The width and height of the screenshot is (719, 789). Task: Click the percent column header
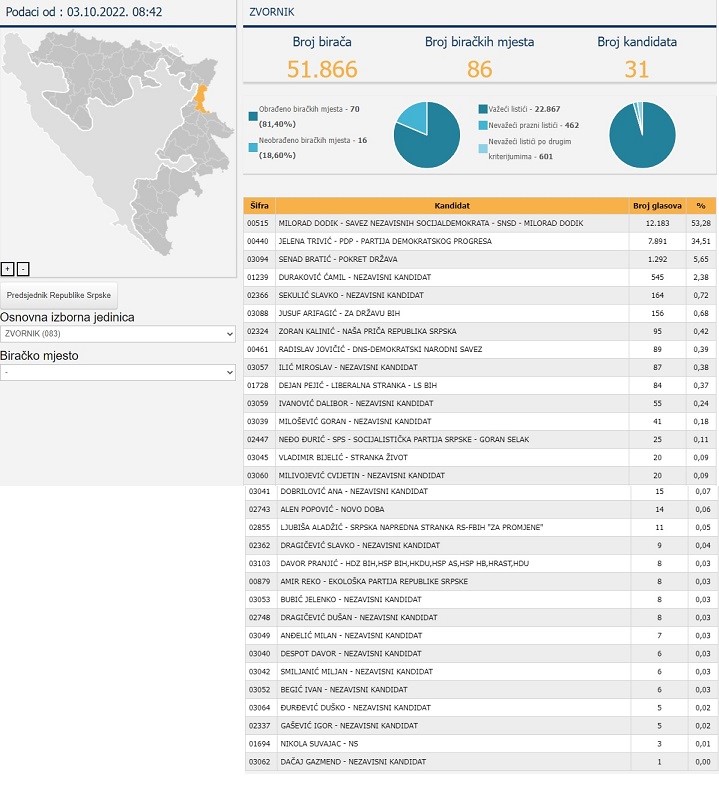pyautogui.click(x=701, y=206)
